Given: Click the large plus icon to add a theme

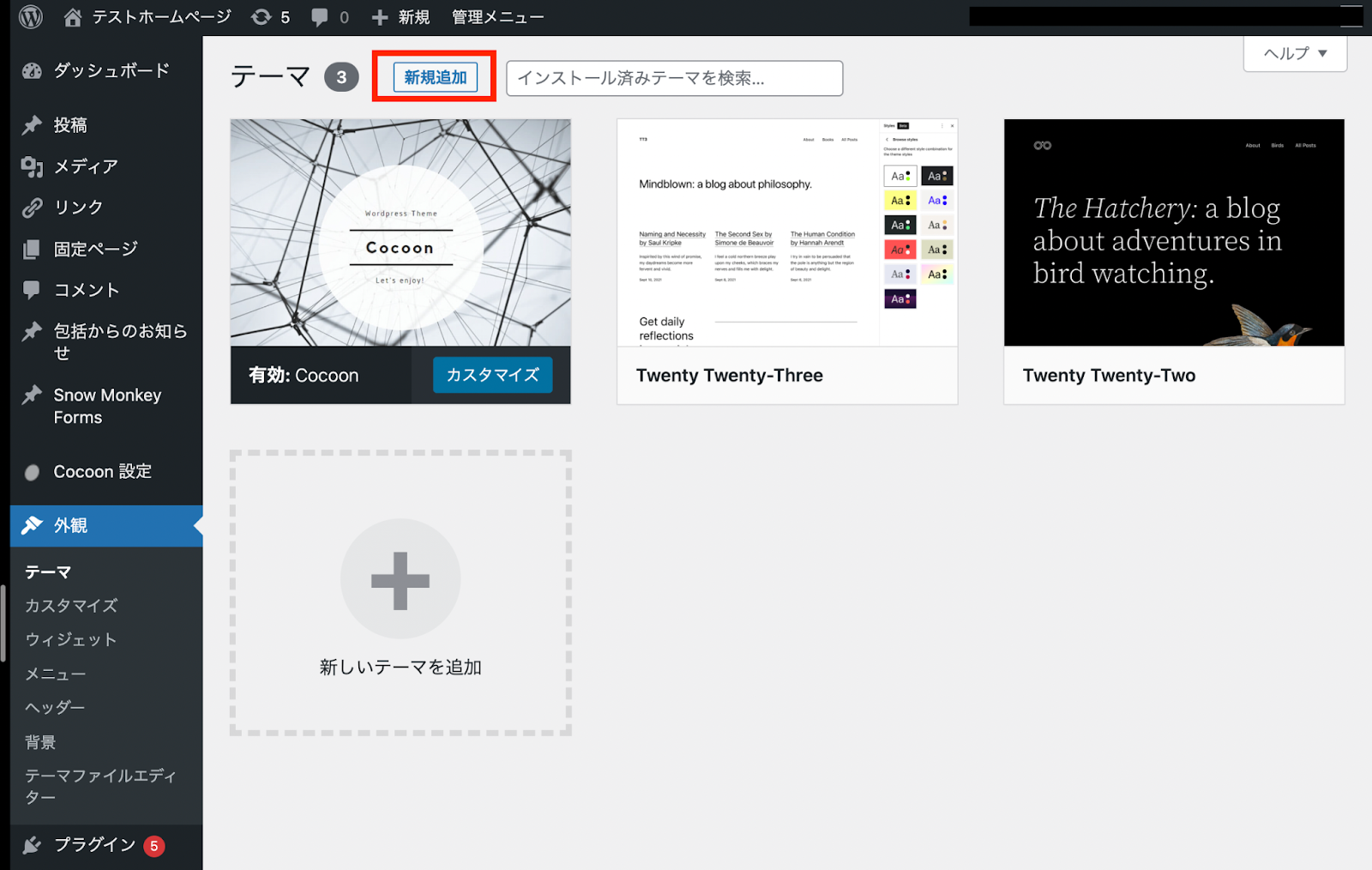Looking at the screenshot, I should pyautogui.click(x=400, y=581).
